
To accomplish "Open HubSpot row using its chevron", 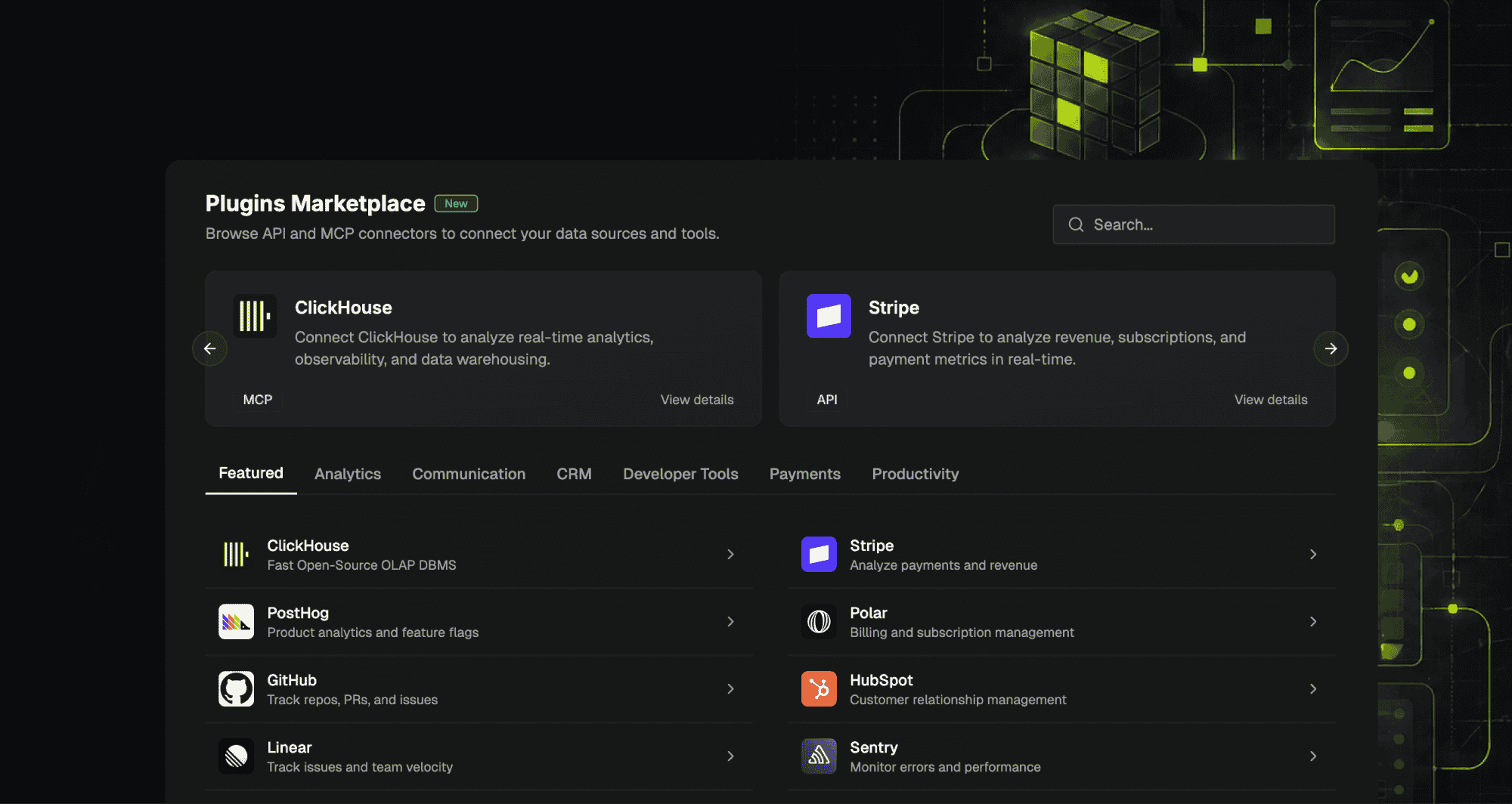I will click(x=1313, y=688).
